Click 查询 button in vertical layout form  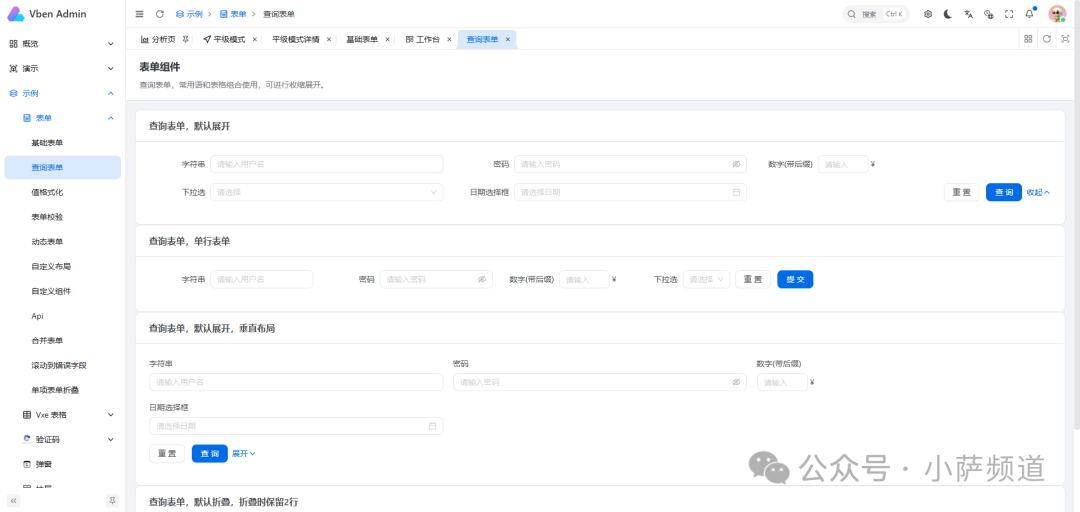pos(209,453)
